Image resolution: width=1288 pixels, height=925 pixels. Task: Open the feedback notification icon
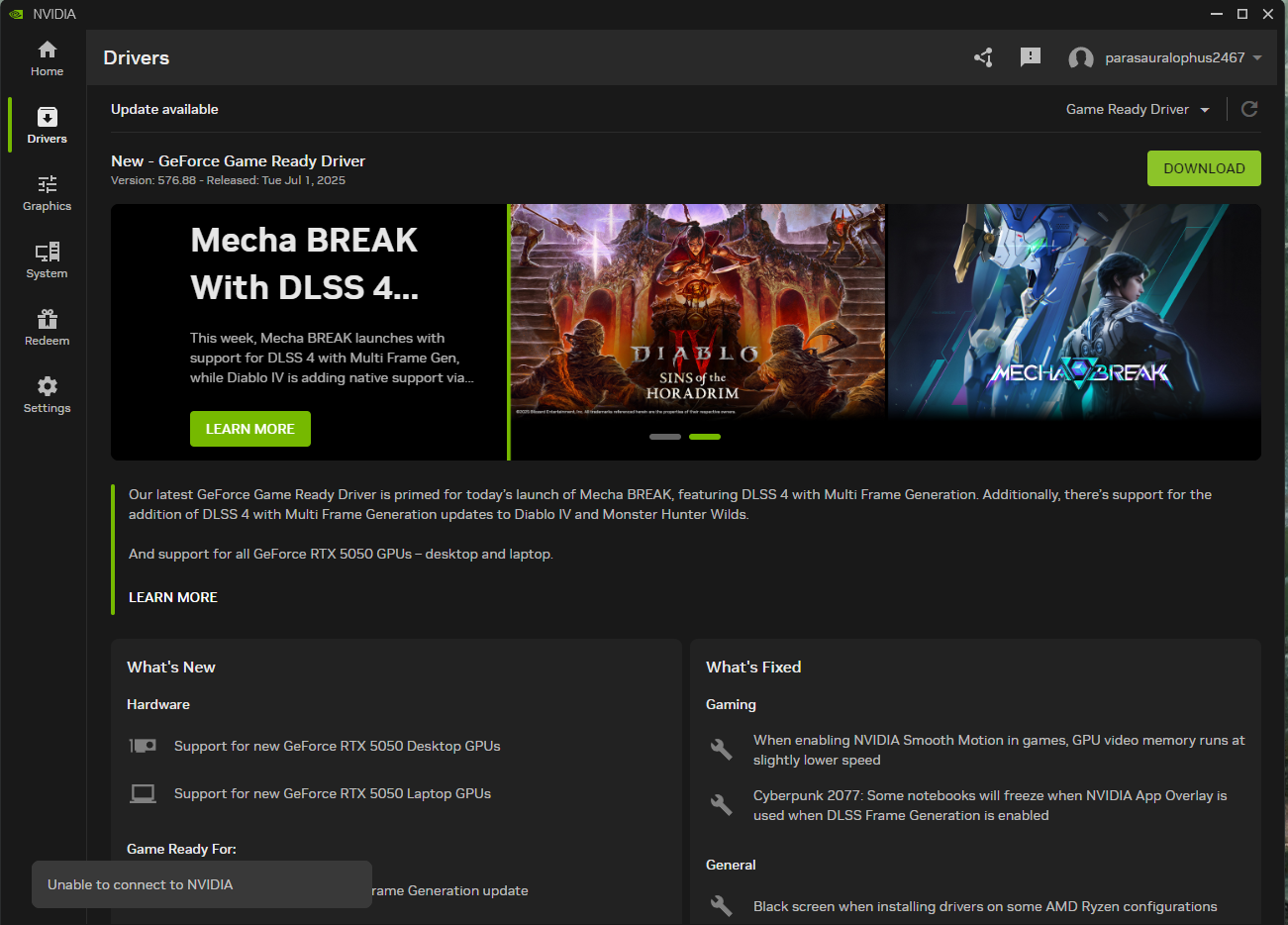[x=1031, y=57]
